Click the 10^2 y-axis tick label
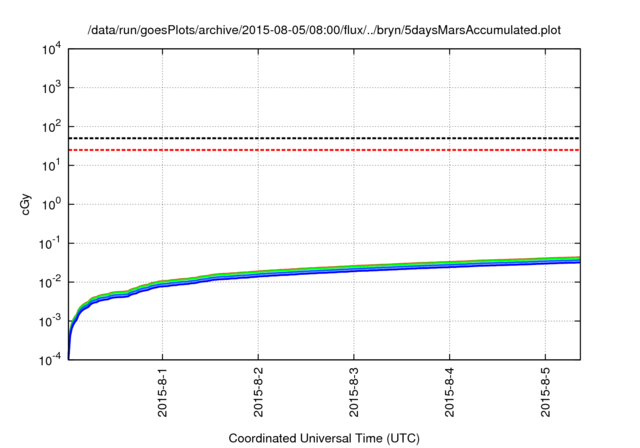 tap(51, 126)
